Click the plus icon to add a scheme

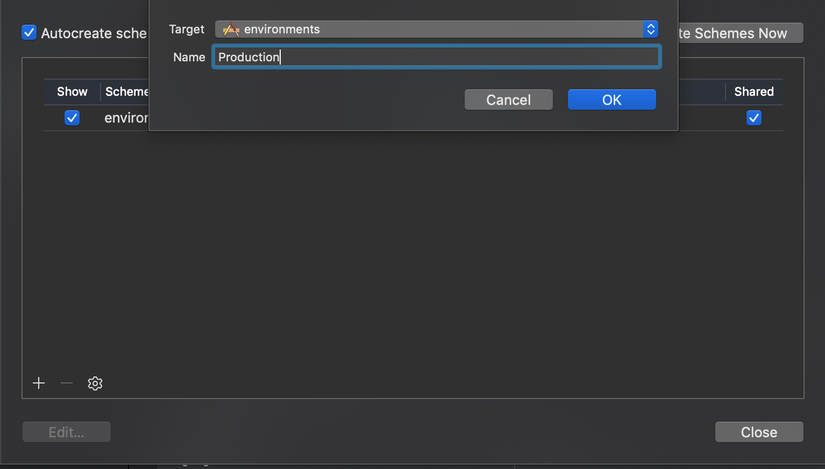coord(39,383)
